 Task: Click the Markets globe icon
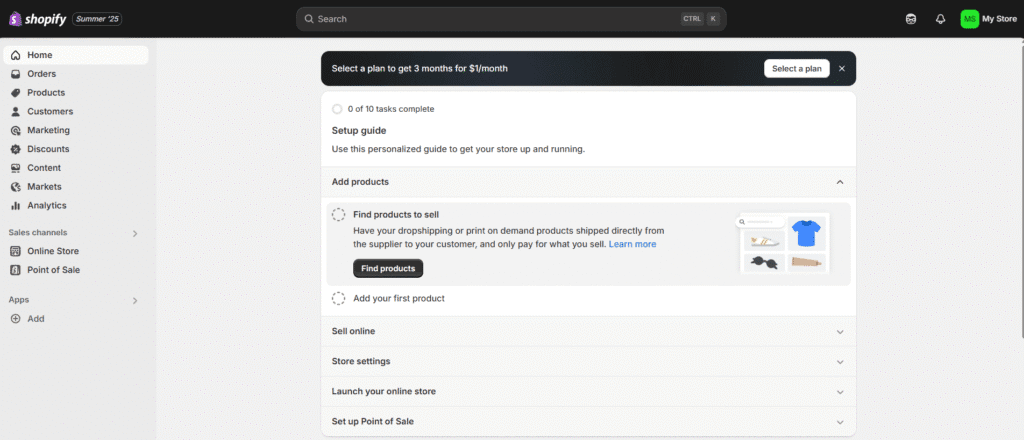coord(16,187)
